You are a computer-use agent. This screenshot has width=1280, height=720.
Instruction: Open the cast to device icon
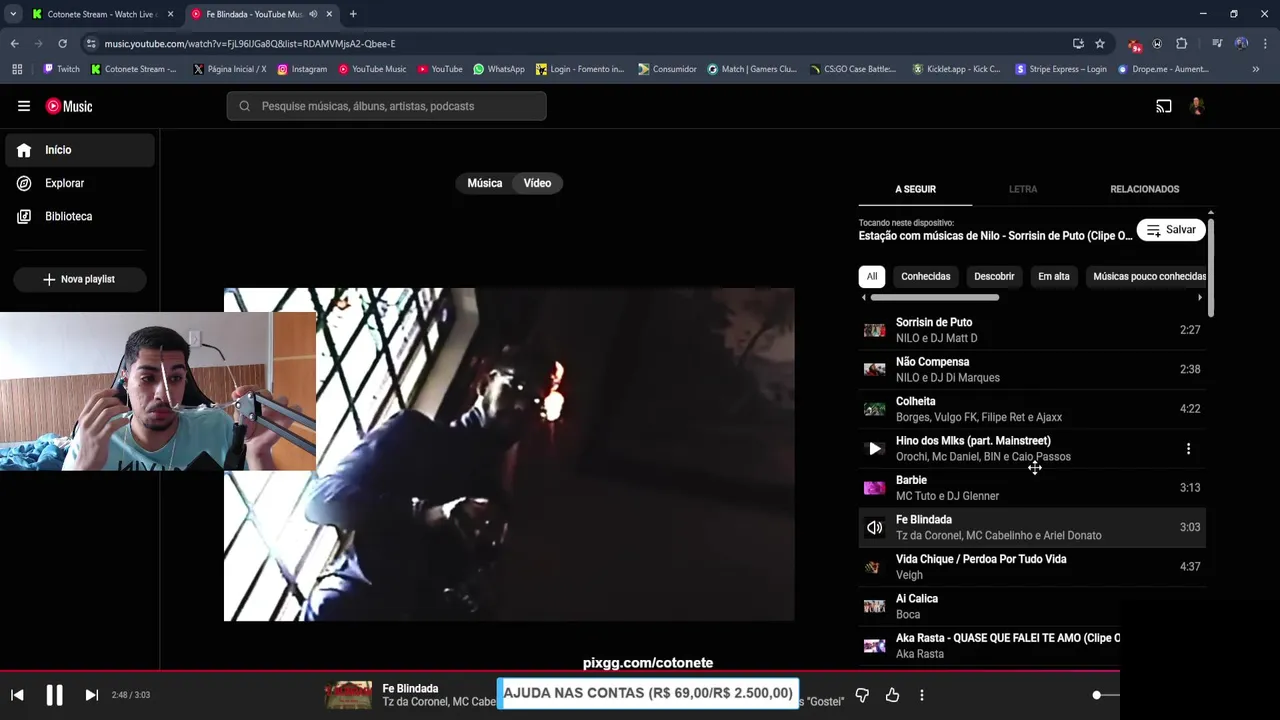1164,106
